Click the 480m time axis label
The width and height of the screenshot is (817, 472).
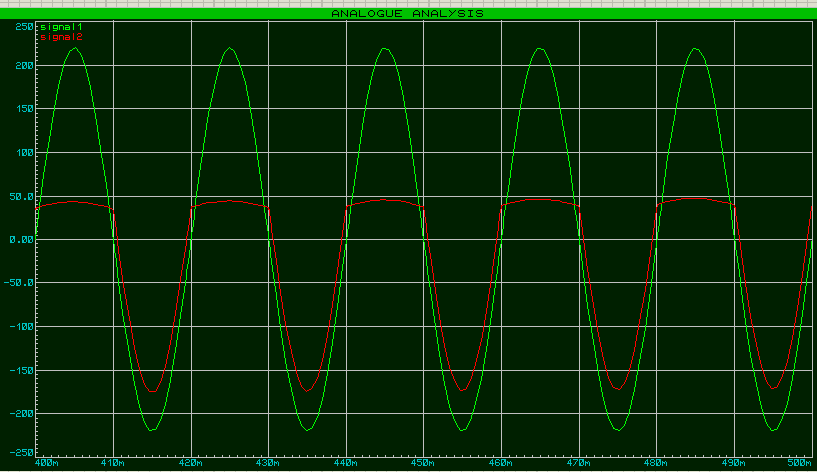click(x=656, y=463)
